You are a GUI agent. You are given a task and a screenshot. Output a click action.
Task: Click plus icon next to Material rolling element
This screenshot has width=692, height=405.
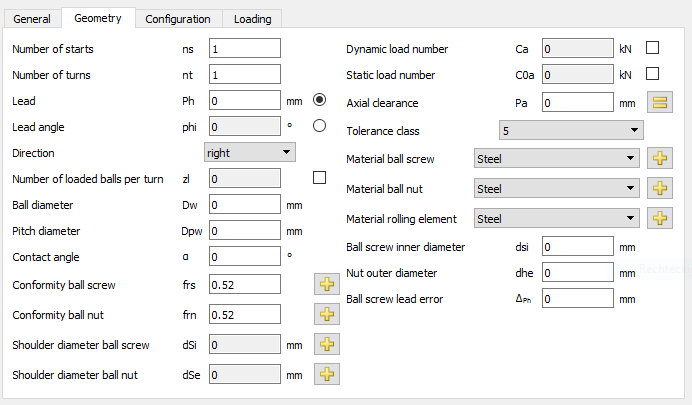tap(660, 218)
